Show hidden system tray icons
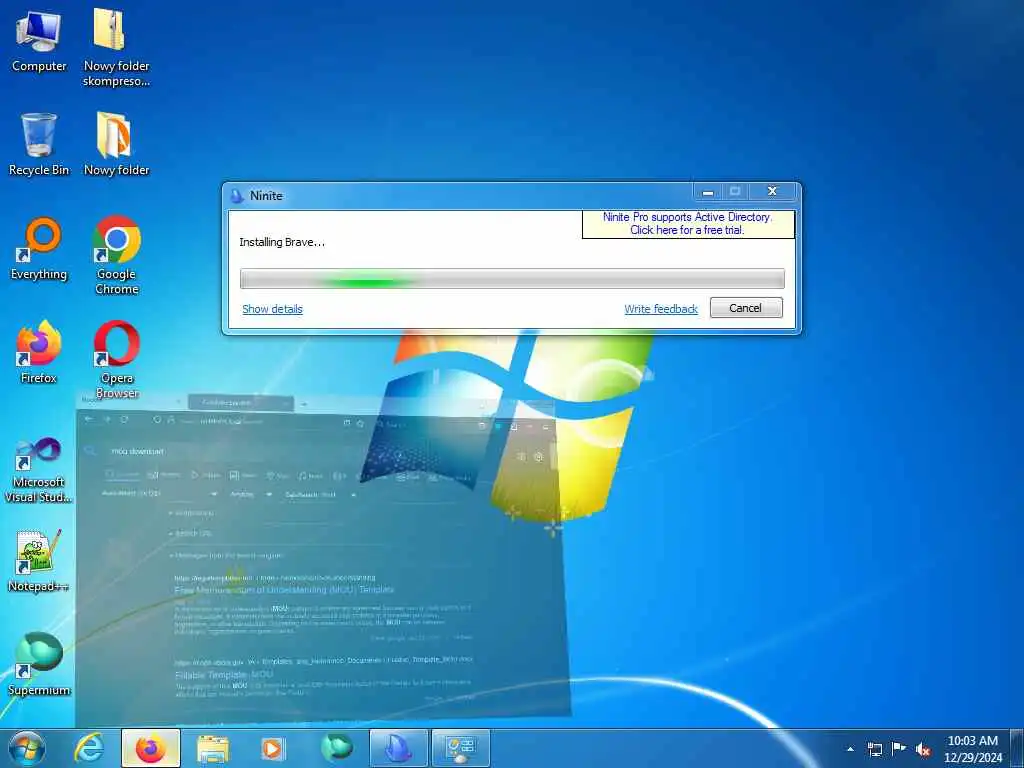Viewport: 1024px width, 768px height. pos(850,749)
